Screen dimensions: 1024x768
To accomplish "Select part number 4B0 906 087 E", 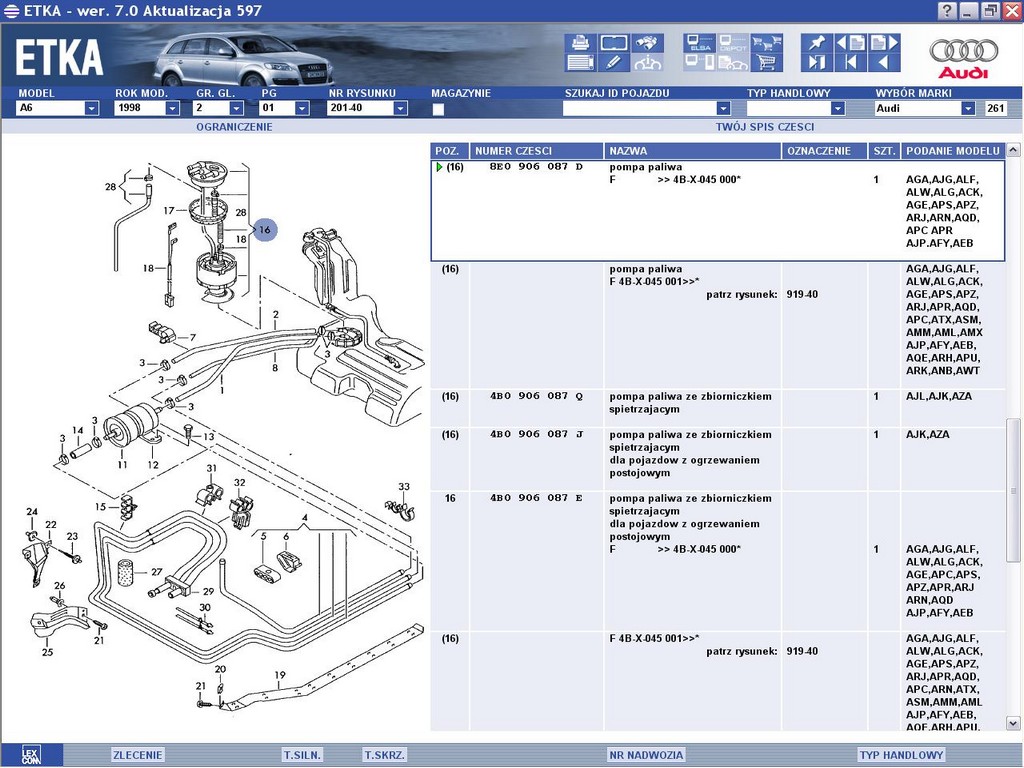I will [536, 498].
